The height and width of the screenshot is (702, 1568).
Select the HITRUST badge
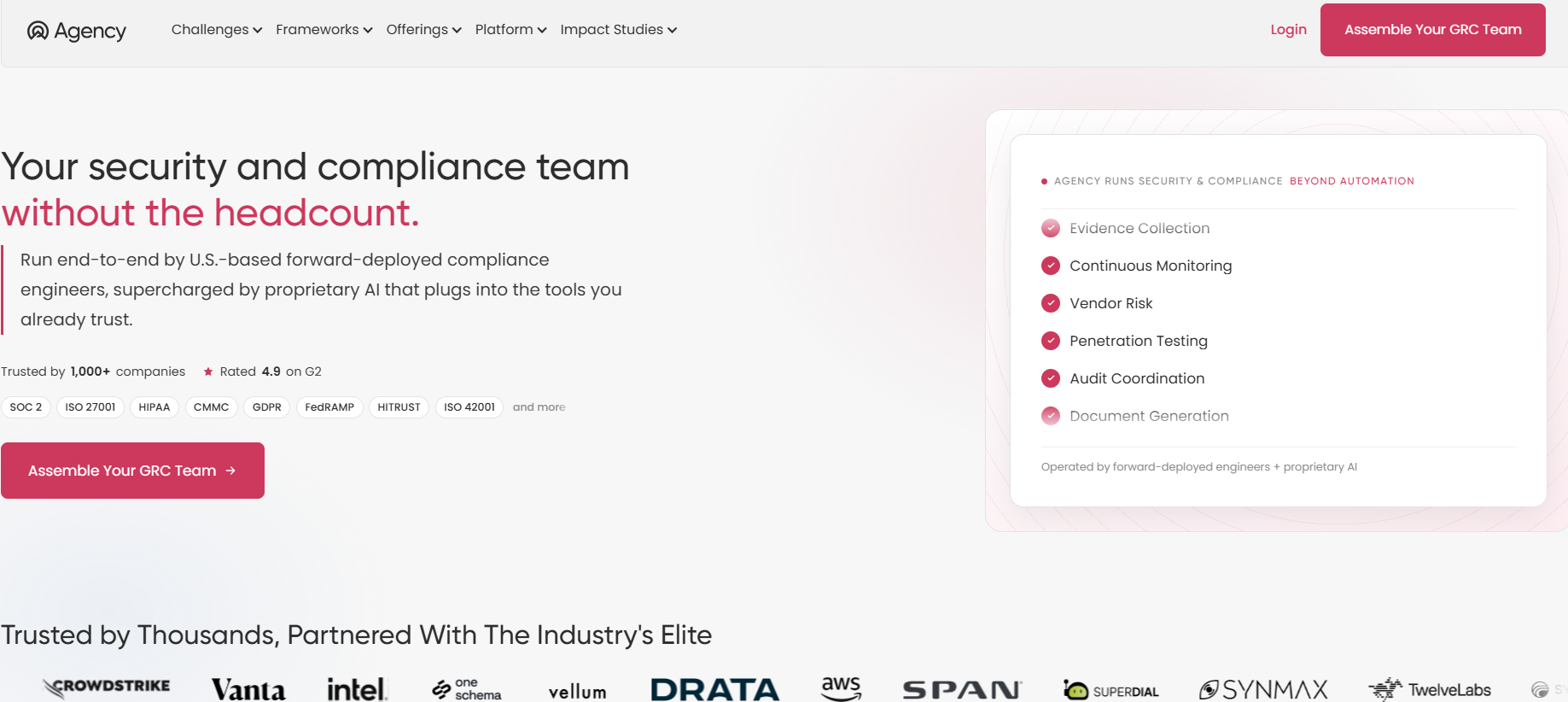pos(399,407)
